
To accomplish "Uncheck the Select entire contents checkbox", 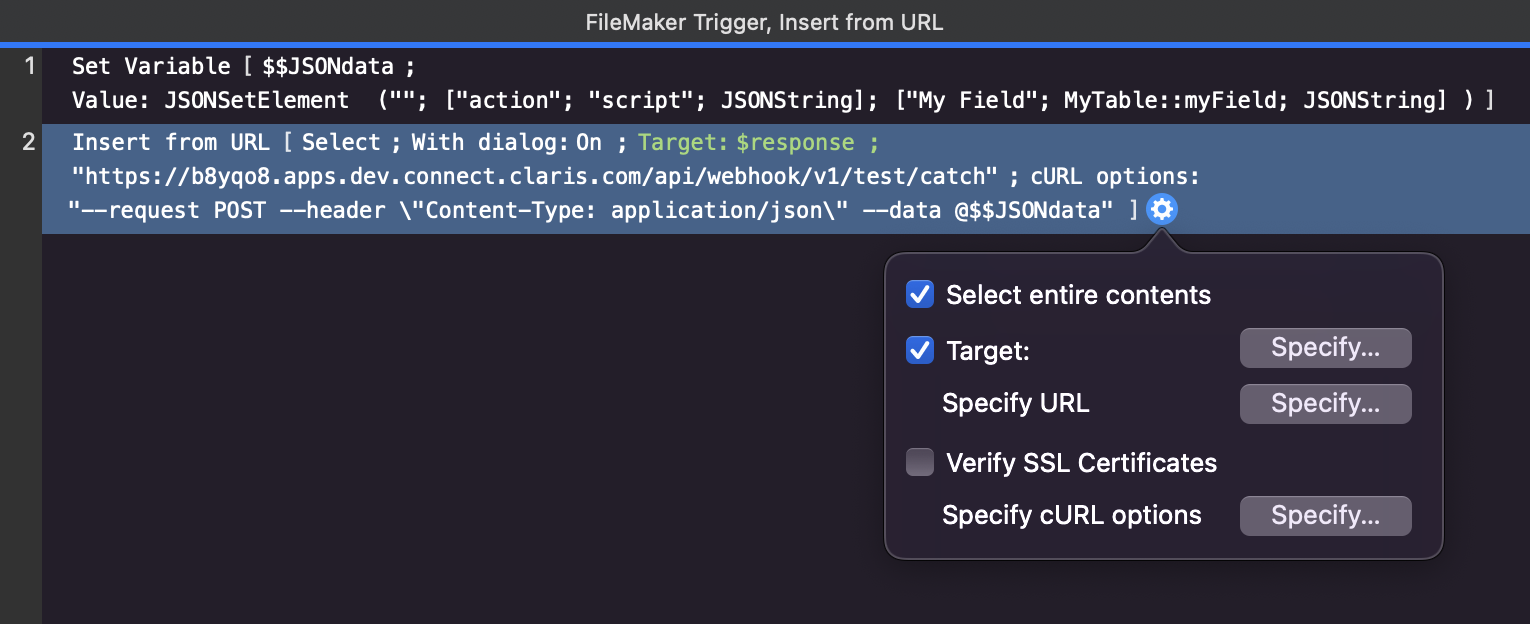I will point(919,294).
